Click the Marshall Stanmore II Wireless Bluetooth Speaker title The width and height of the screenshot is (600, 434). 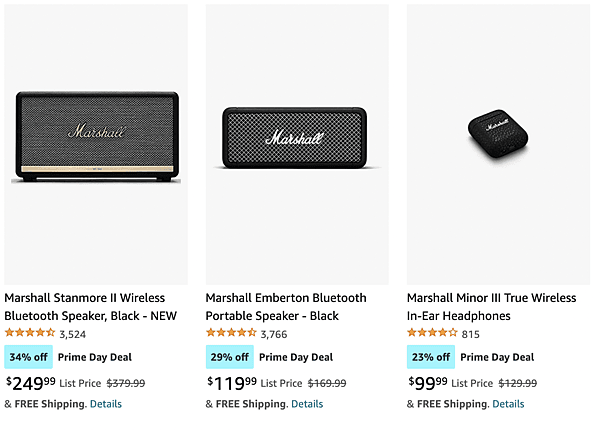click(x=90, y=307)
